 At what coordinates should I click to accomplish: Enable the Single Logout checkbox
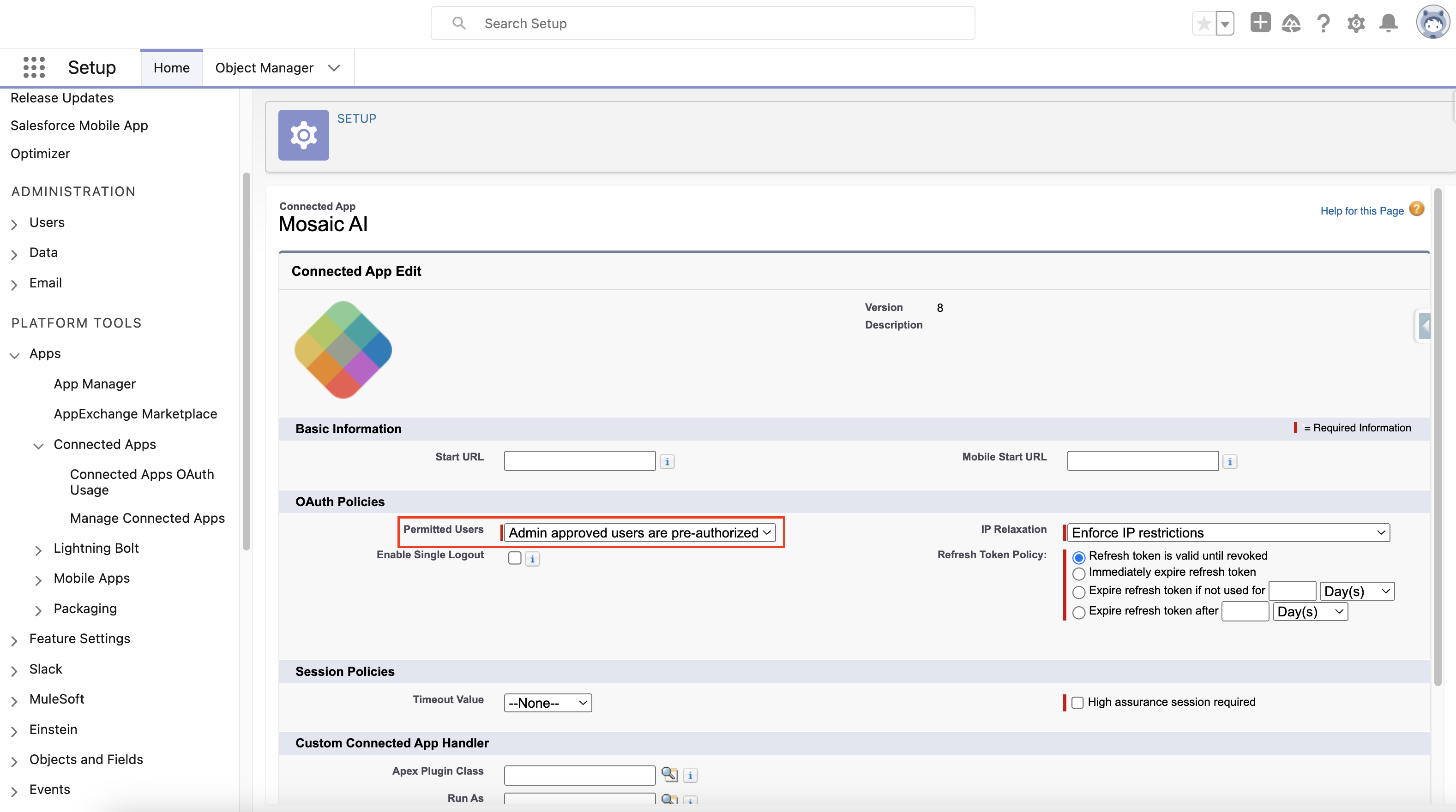[514, 558]
